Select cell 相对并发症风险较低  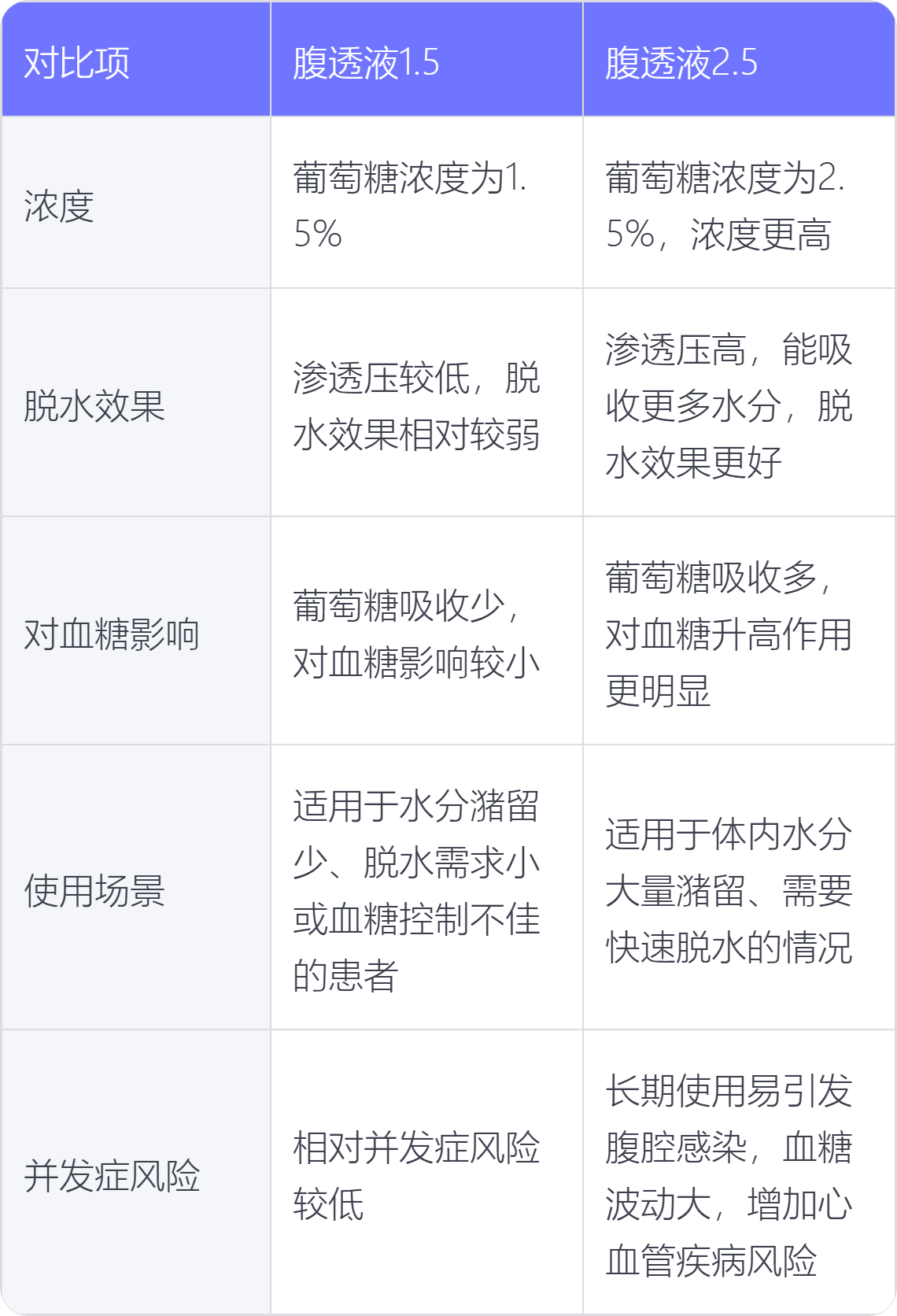tap(426, 1172)
